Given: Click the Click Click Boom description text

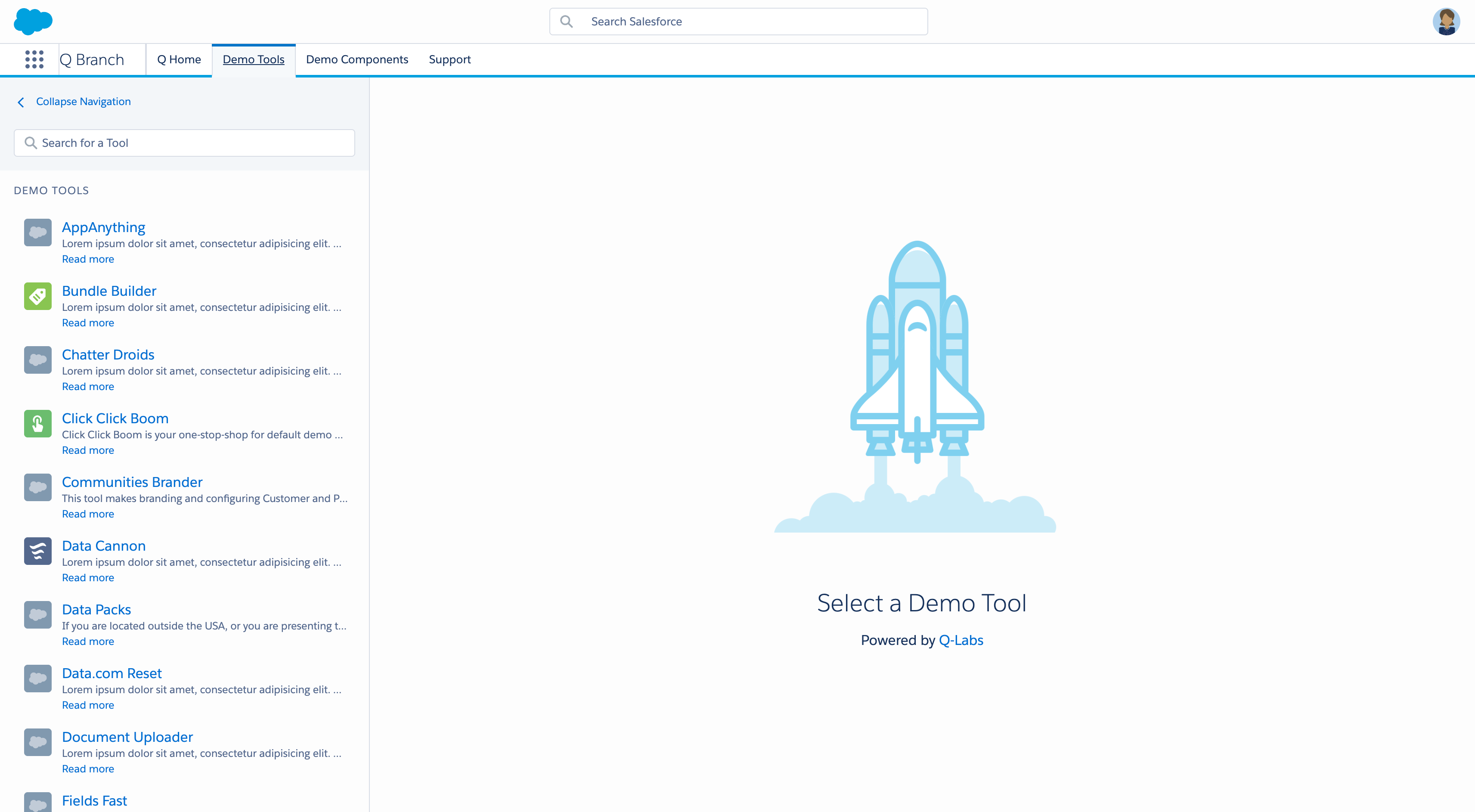Looking at the screenshot, I should [203, 435].
